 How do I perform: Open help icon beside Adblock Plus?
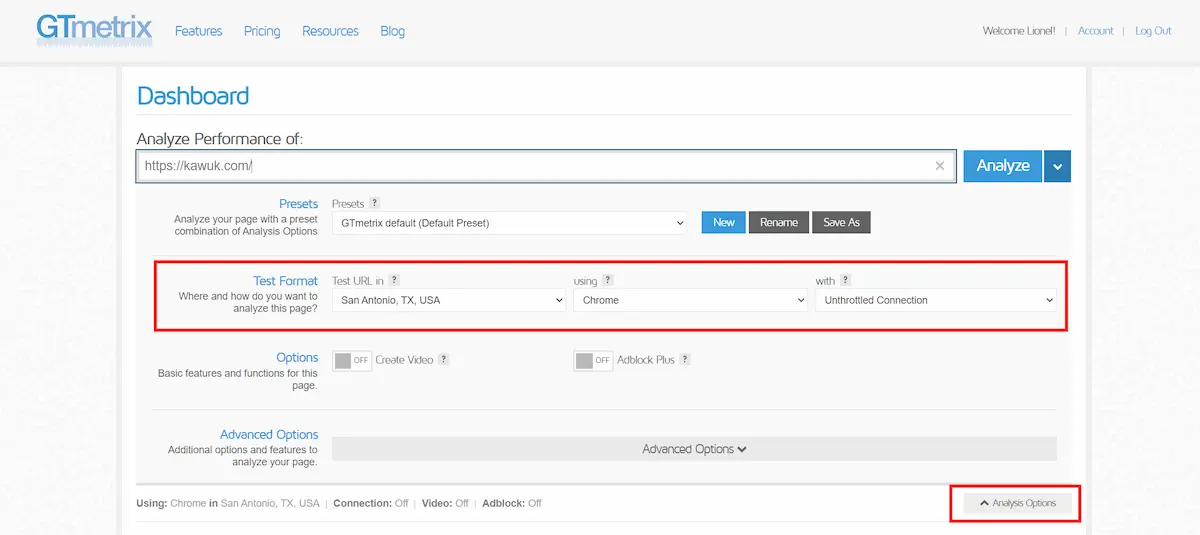(685, 360)
